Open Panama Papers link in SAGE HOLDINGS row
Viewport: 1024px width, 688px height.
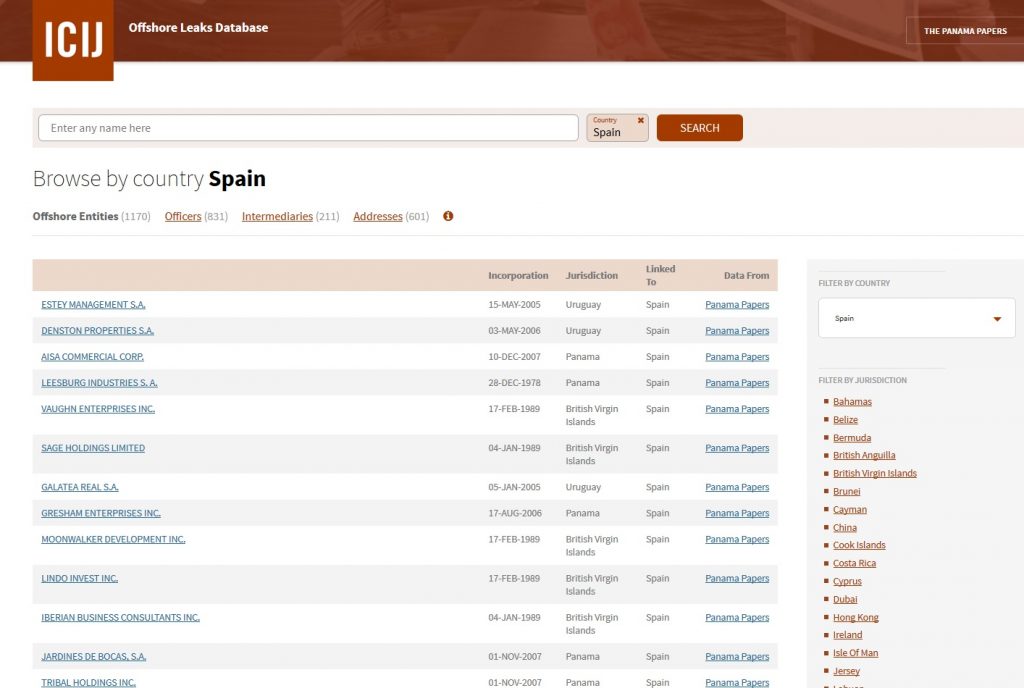point(737,448)
